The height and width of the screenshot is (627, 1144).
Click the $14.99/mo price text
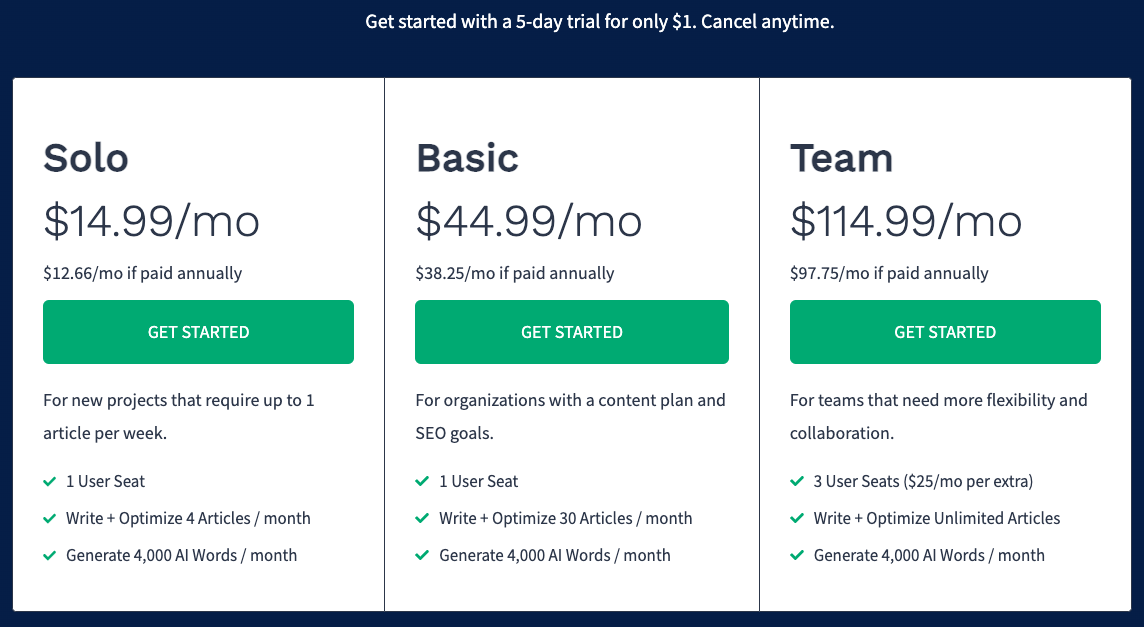coord(152,221)
